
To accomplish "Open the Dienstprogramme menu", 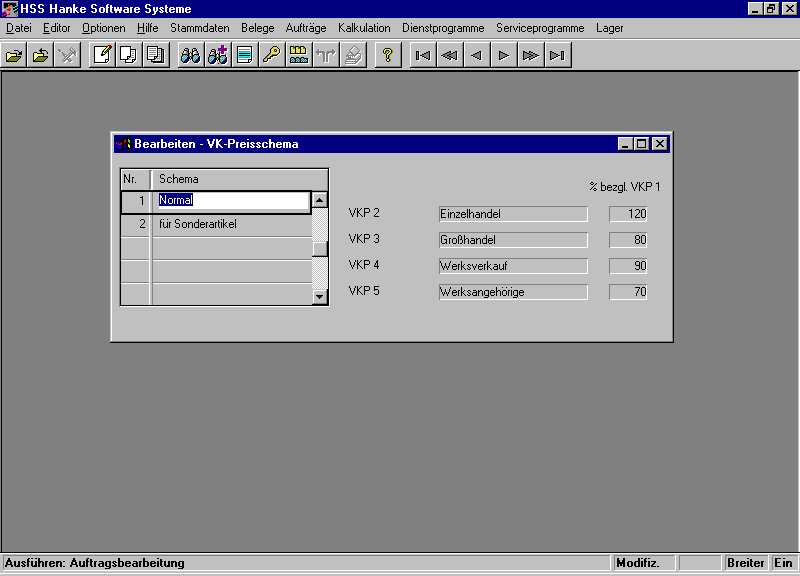I will (x=443, y=28).
